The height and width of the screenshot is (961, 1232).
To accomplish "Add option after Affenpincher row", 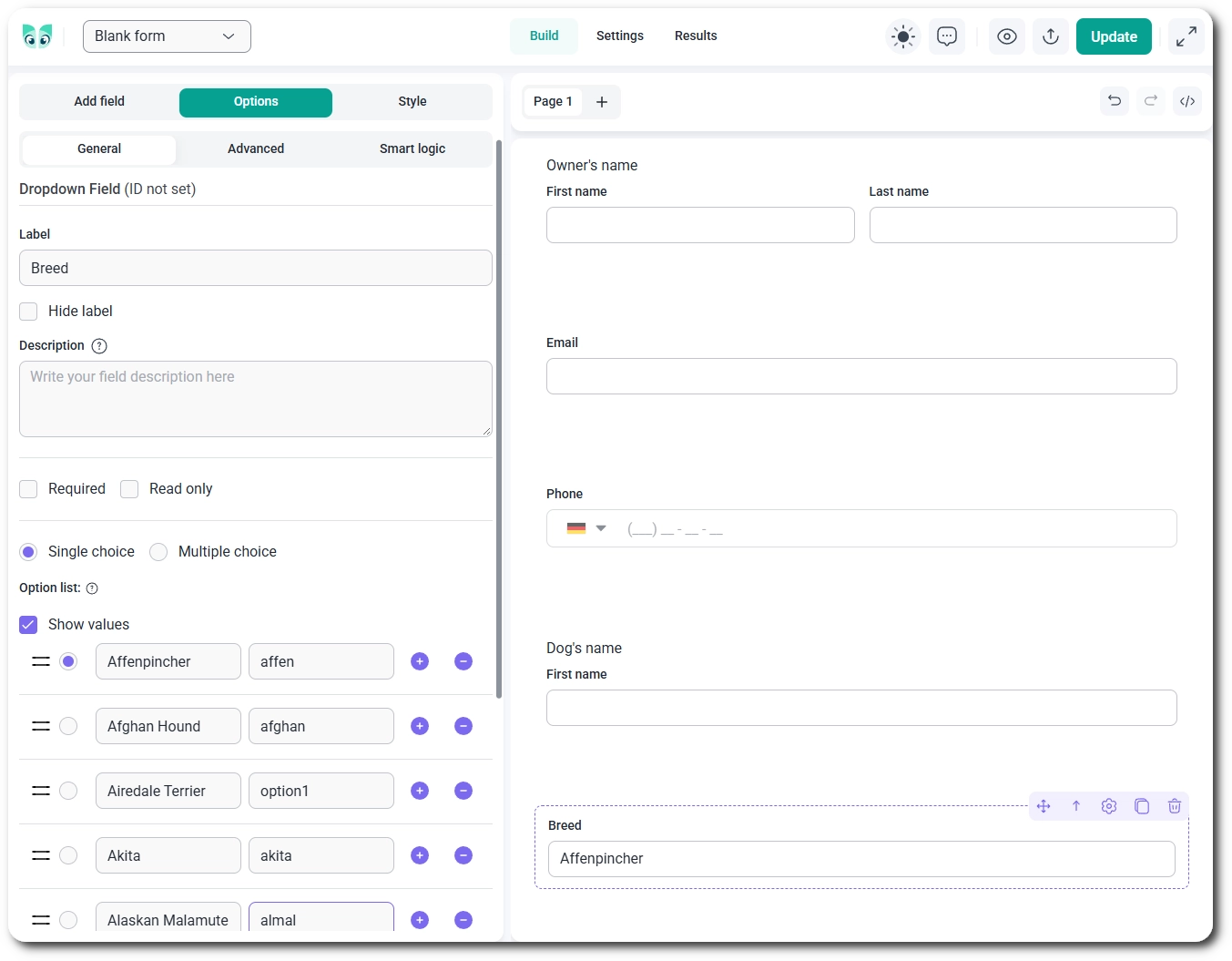I will point(420,661).
